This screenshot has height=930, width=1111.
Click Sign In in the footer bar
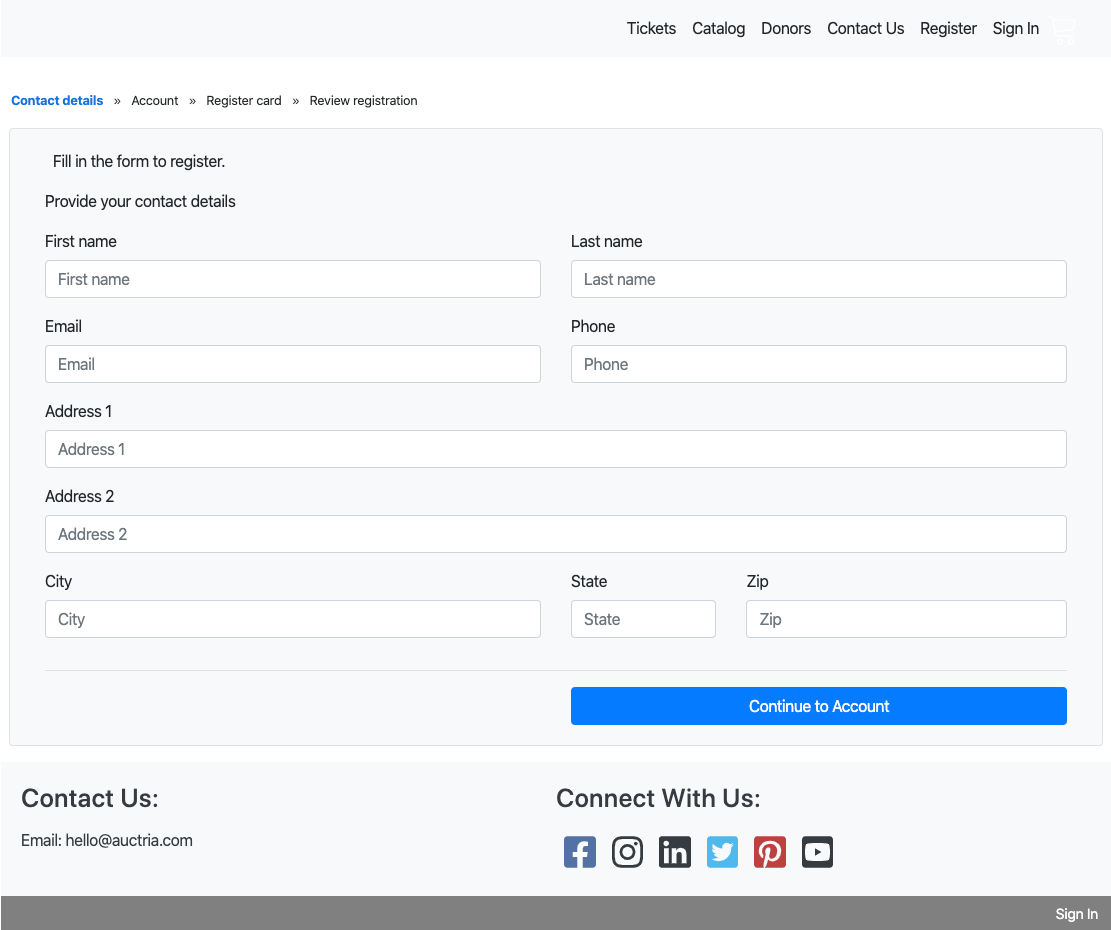point(1076,914)
